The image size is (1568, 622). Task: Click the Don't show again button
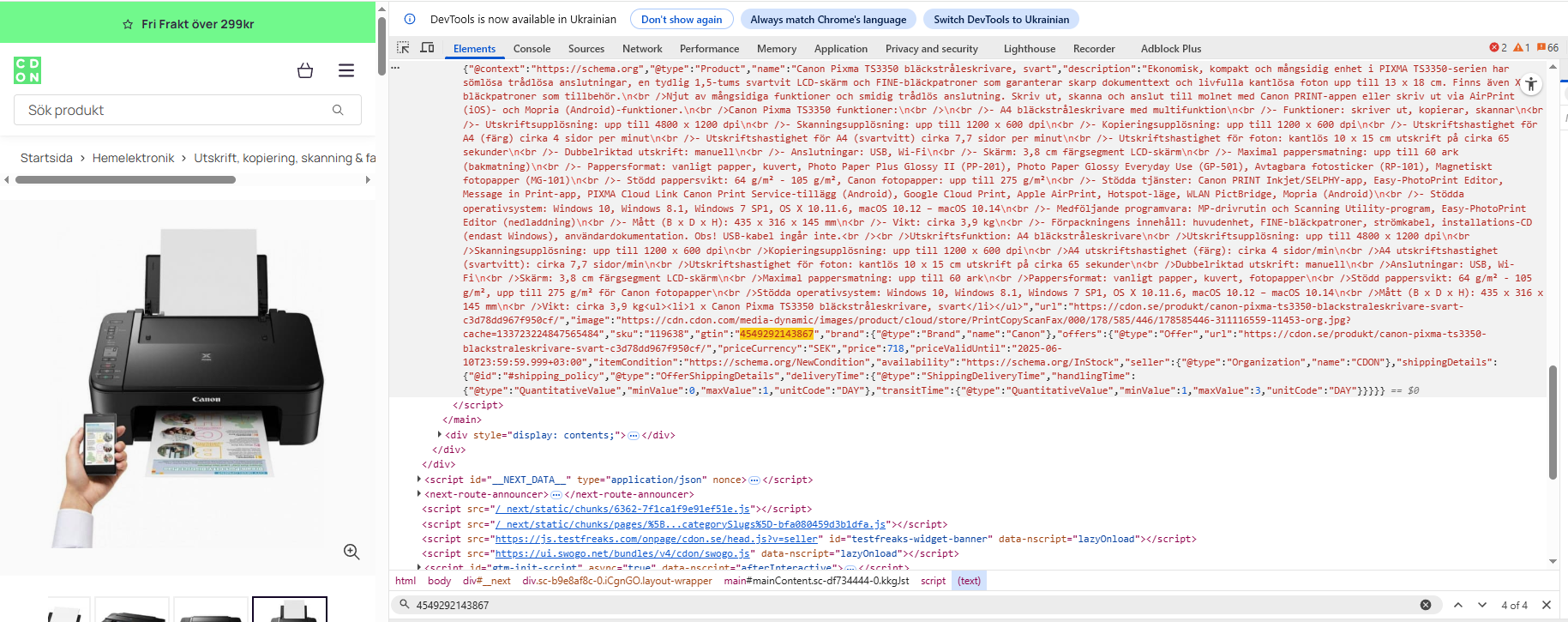tap(682, 19)
